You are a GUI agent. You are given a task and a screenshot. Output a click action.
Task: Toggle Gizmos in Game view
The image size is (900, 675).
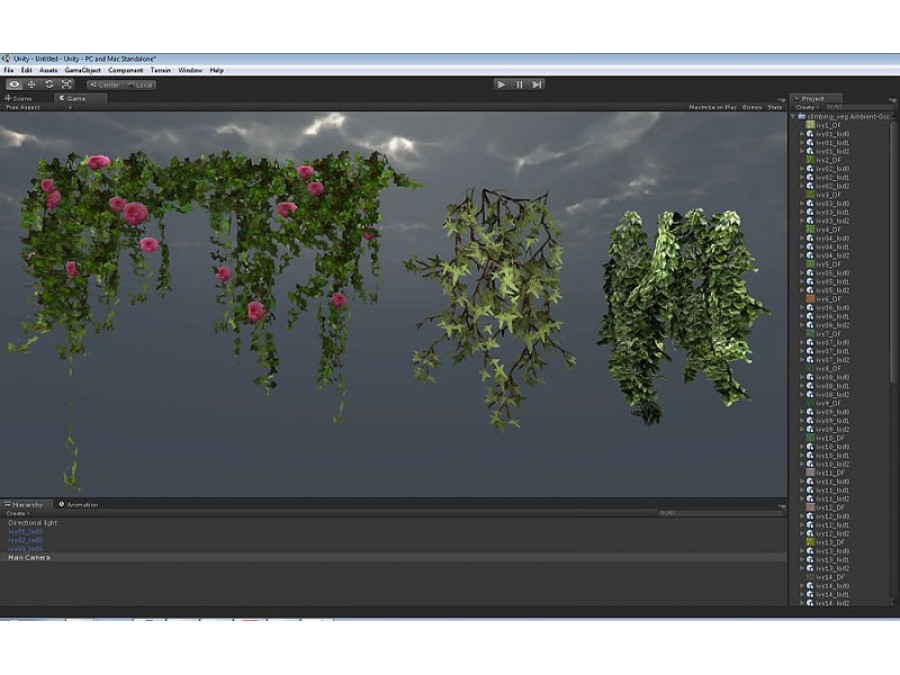(752, 107)
